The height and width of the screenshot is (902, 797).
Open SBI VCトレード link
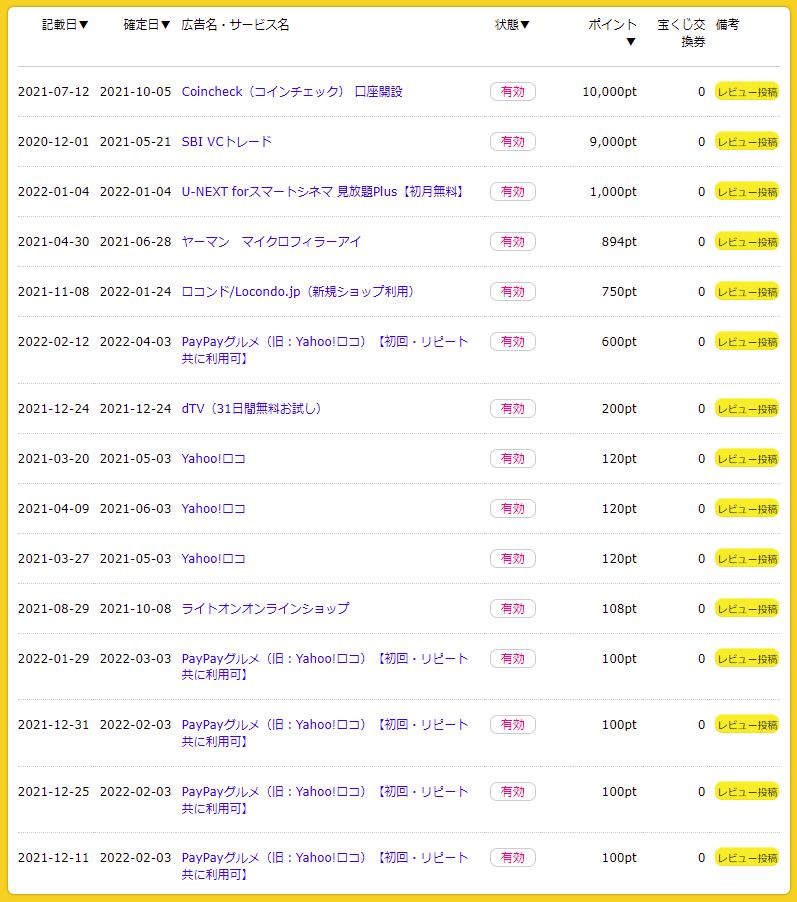coord(226,142)
